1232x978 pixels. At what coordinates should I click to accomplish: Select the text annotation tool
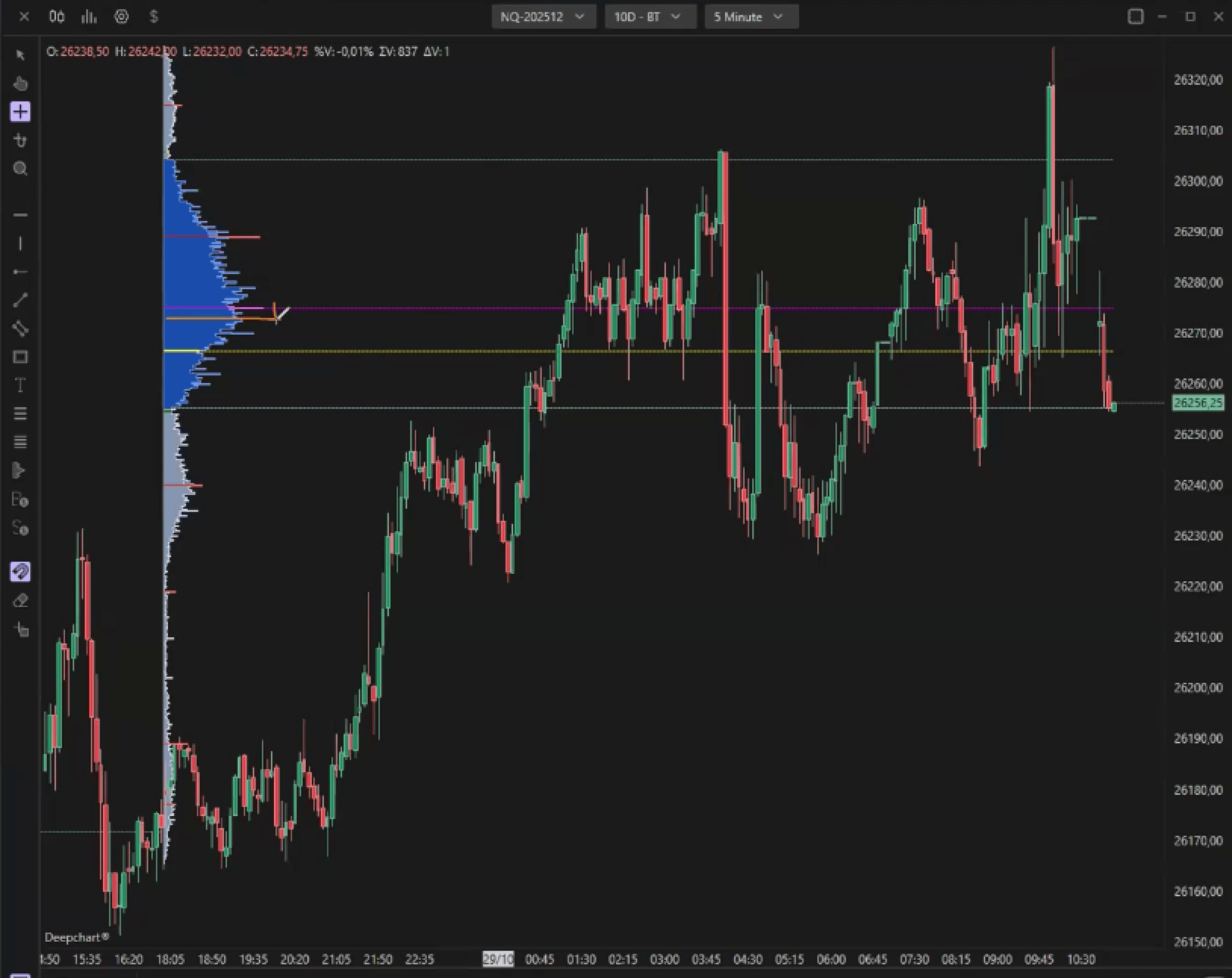pos(20,385)
